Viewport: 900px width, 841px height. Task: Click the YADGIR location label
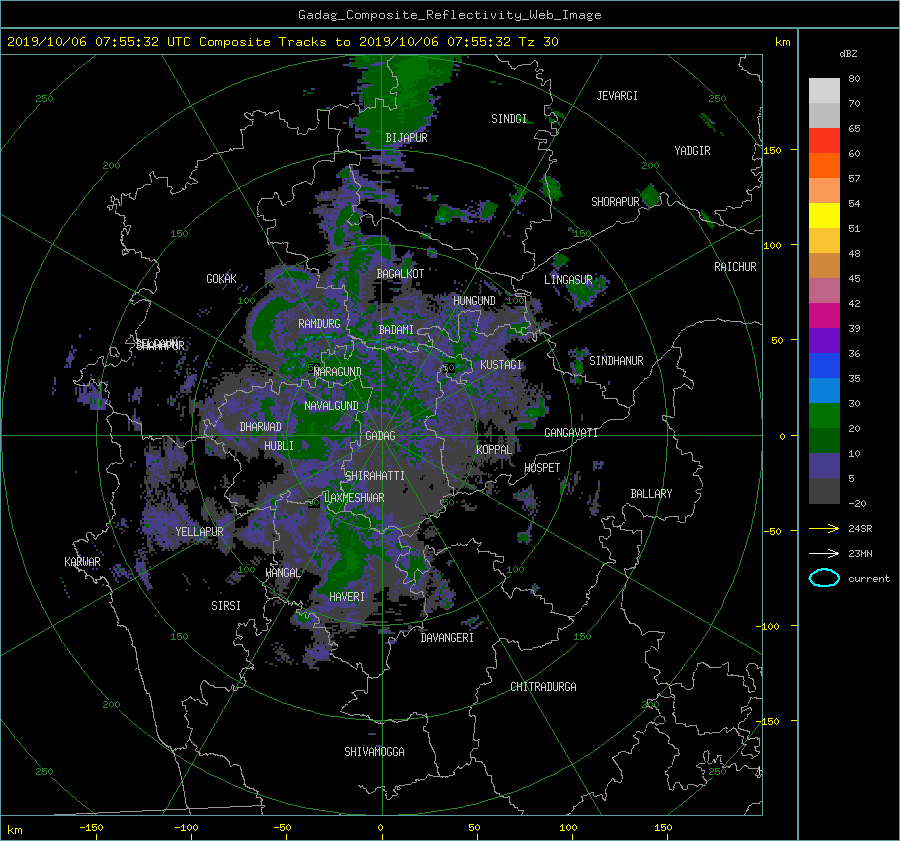[x=692, y=151]
